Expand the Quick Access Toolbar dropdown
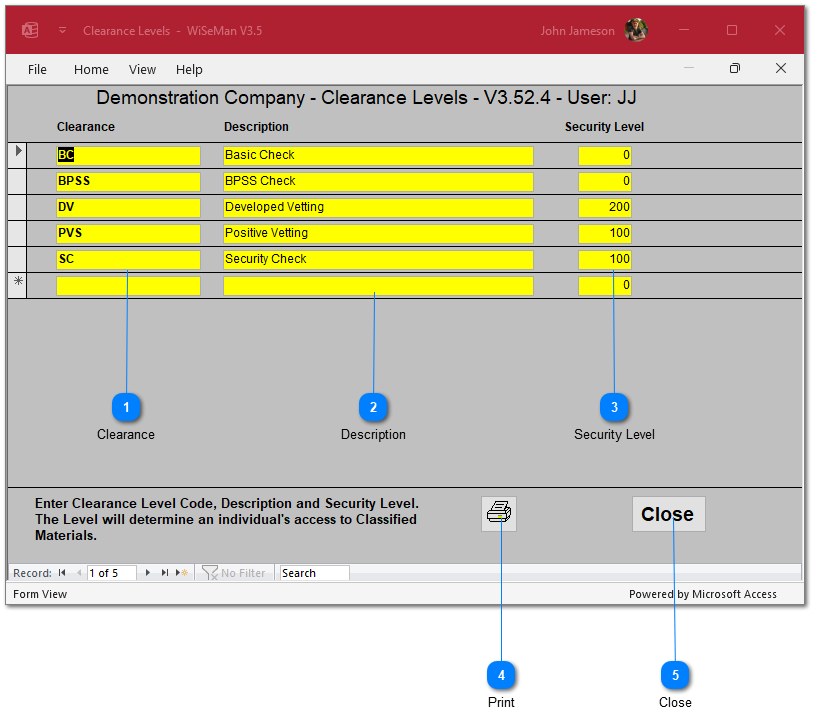Viewport: 814px width, 726px height. point(62,30)
